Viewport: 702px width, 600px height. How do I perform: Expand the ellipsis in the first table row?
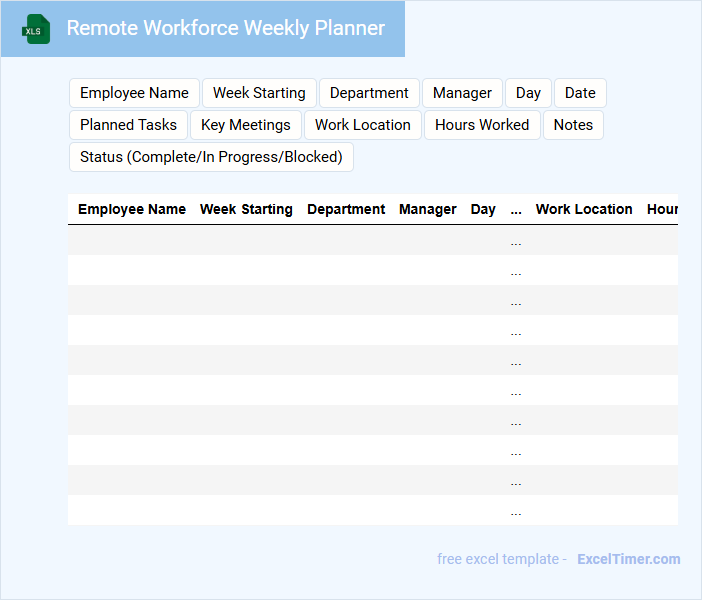coord(516,241)
